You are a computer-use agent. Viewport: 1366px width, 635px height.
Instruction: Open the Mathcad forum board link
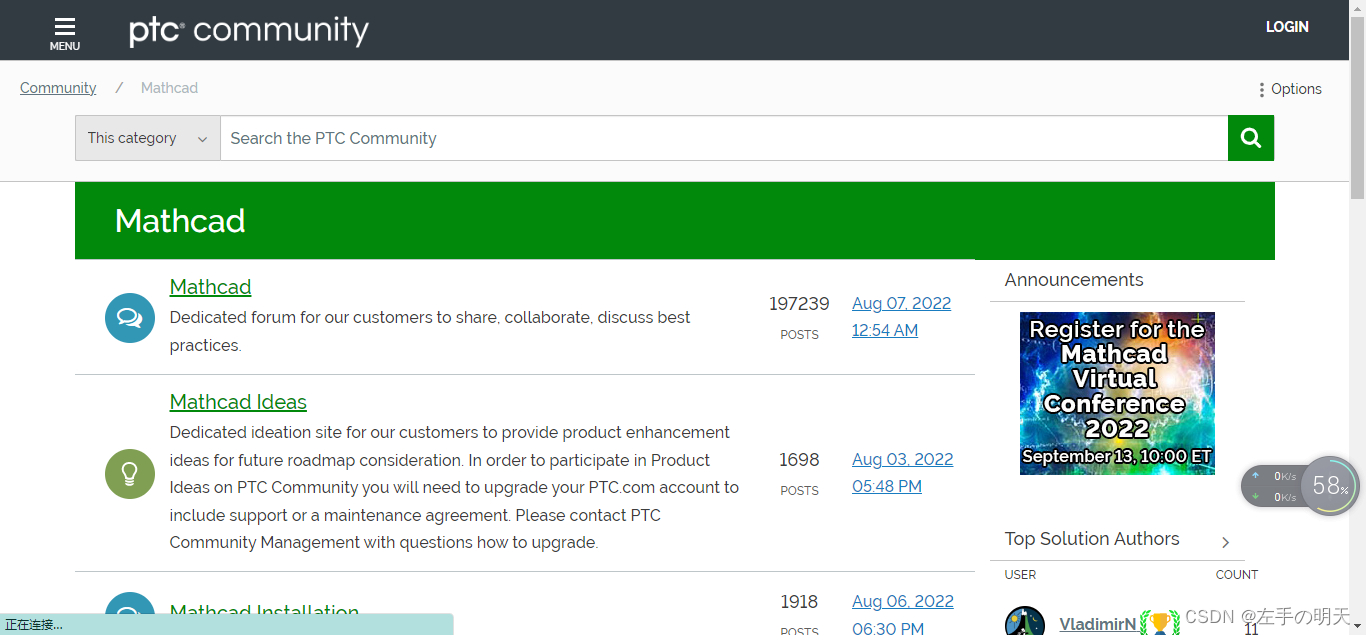[210, 287]
